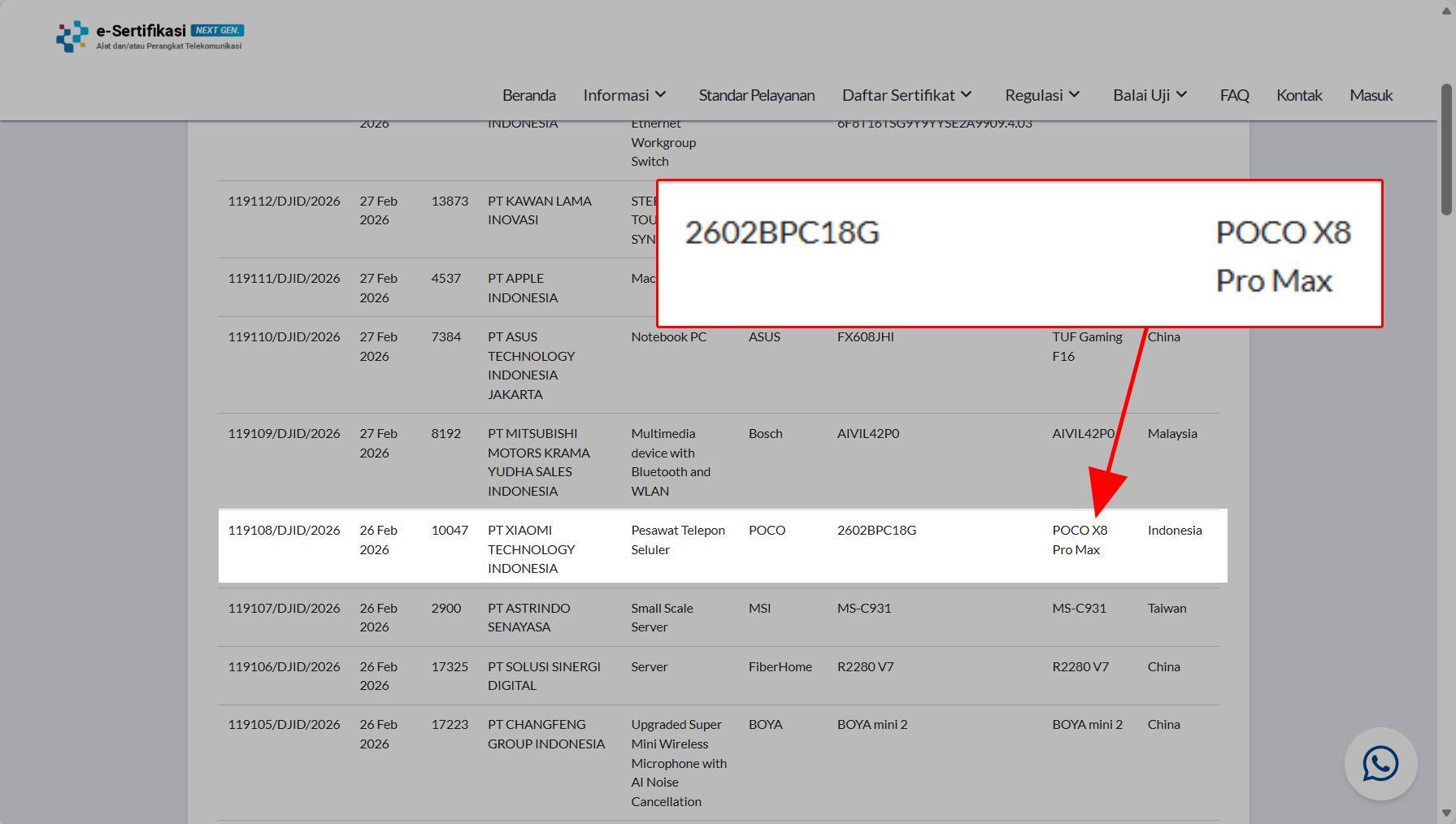Open the Kontak page

(1299, 95)
